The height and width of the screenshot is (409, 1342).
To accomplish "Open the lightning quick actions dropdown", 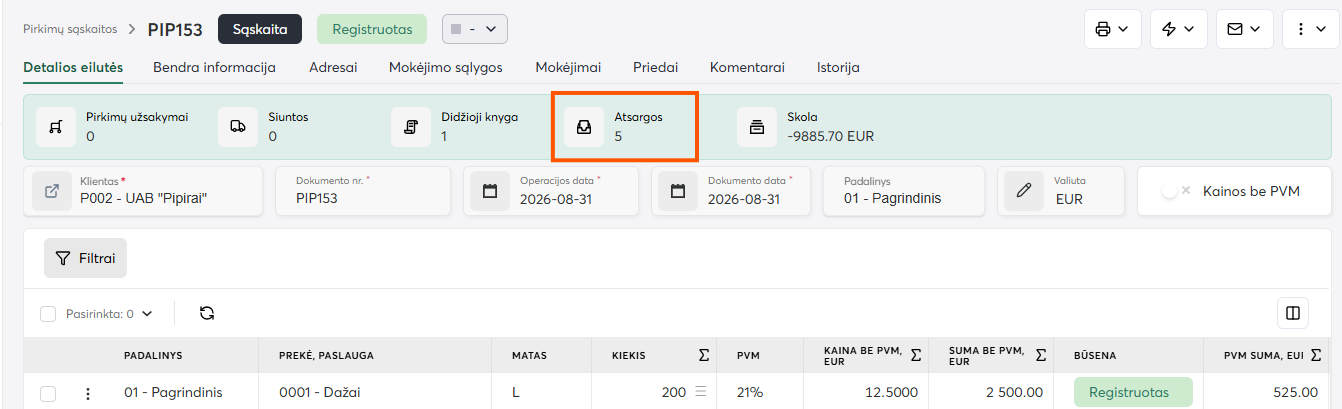I will click(x=1179, y=29).
